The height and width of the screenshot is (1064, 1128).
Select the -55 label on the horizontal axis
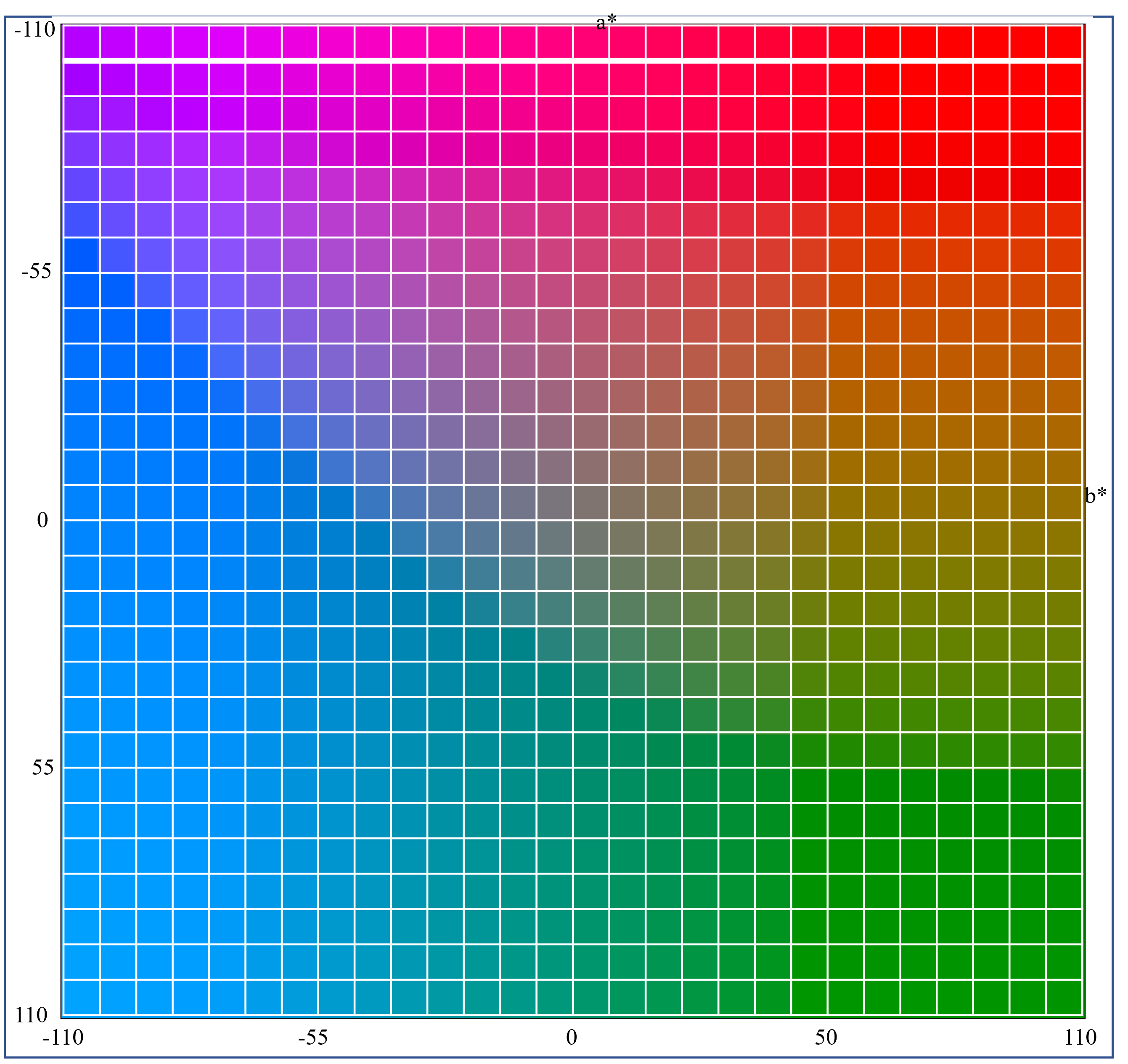[313, 1038]
